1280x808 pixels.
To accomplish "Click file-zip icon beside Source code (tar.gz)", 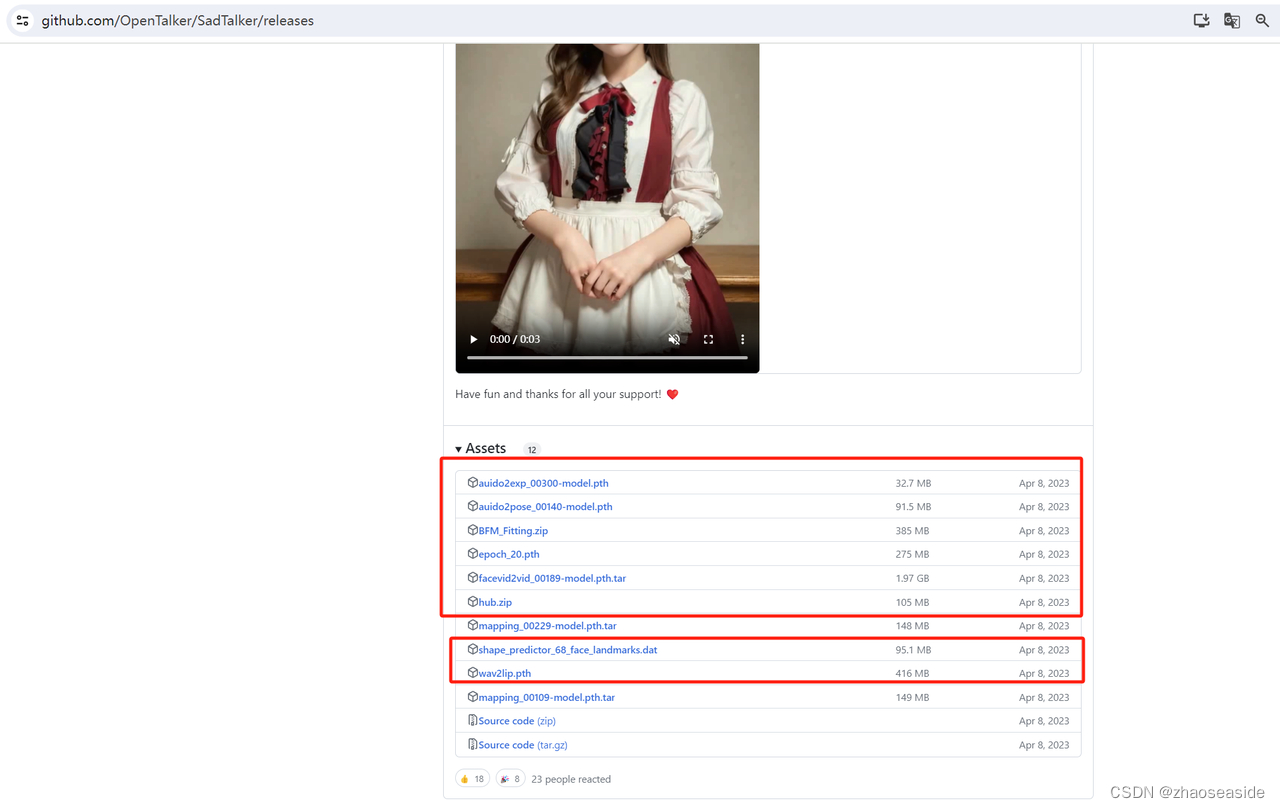I will 472,744.
